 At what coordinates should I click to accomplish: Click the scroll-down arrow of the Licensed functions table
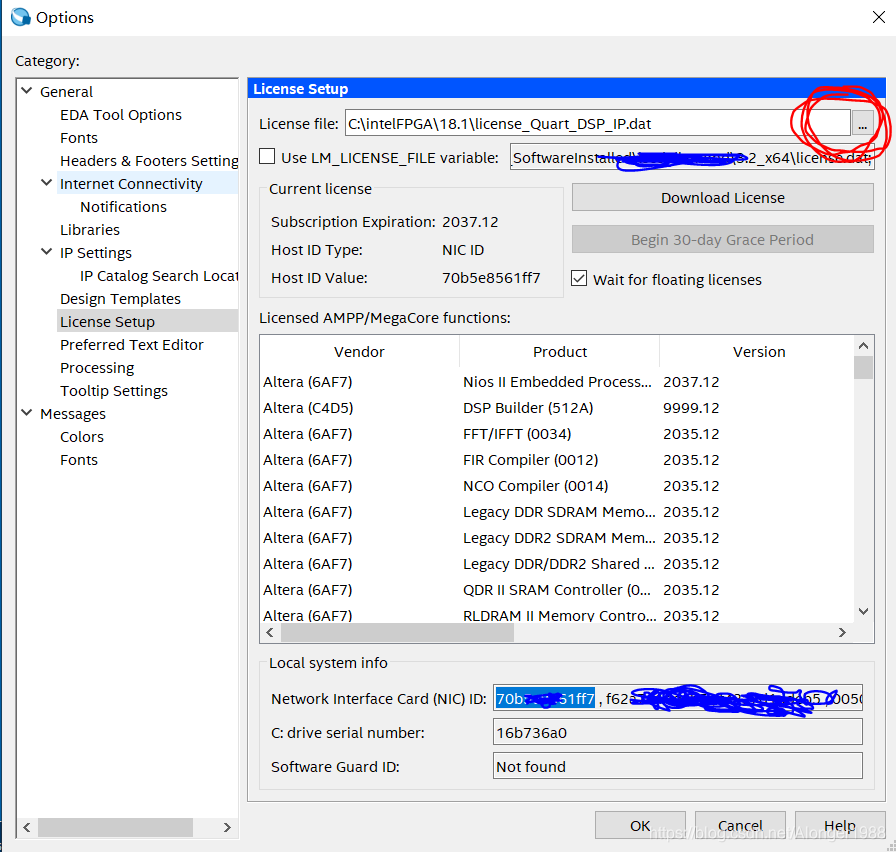click(x=863, y=611)
